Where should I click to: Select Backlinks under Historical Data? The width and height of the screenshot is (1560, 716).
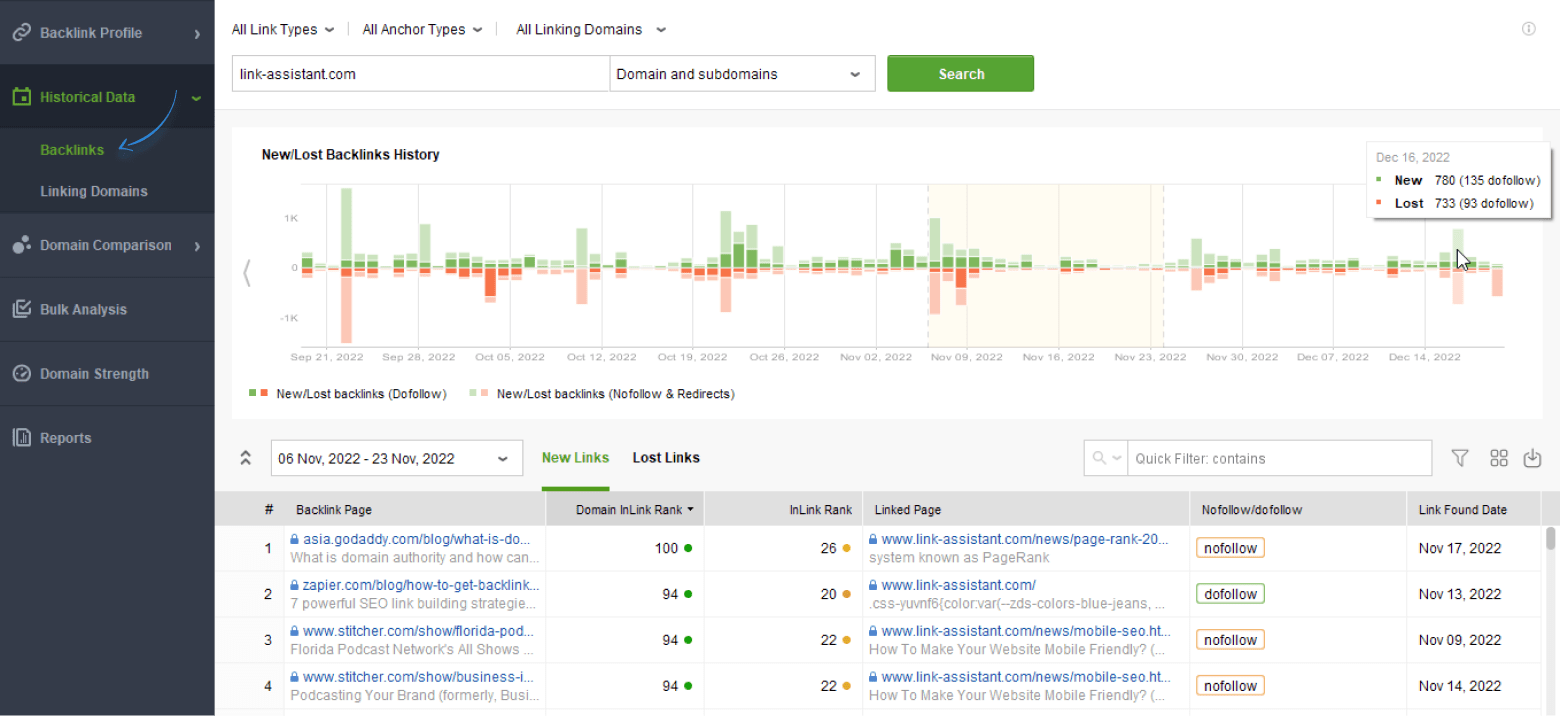tap(72, 150)
